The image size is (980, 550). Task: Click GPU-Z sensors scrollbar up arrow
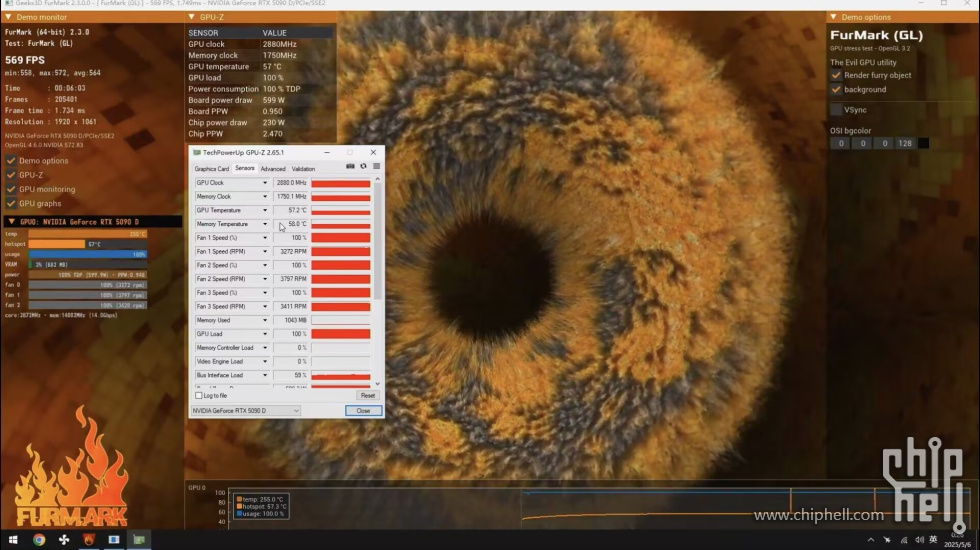(378, 179)
